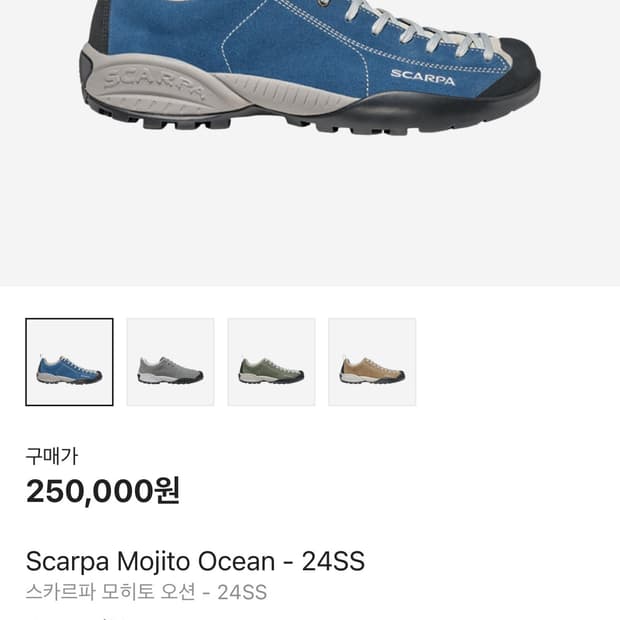620x620 pixels.
Task: Click the 250,000원 price
Action: click(x=103, y=491)
